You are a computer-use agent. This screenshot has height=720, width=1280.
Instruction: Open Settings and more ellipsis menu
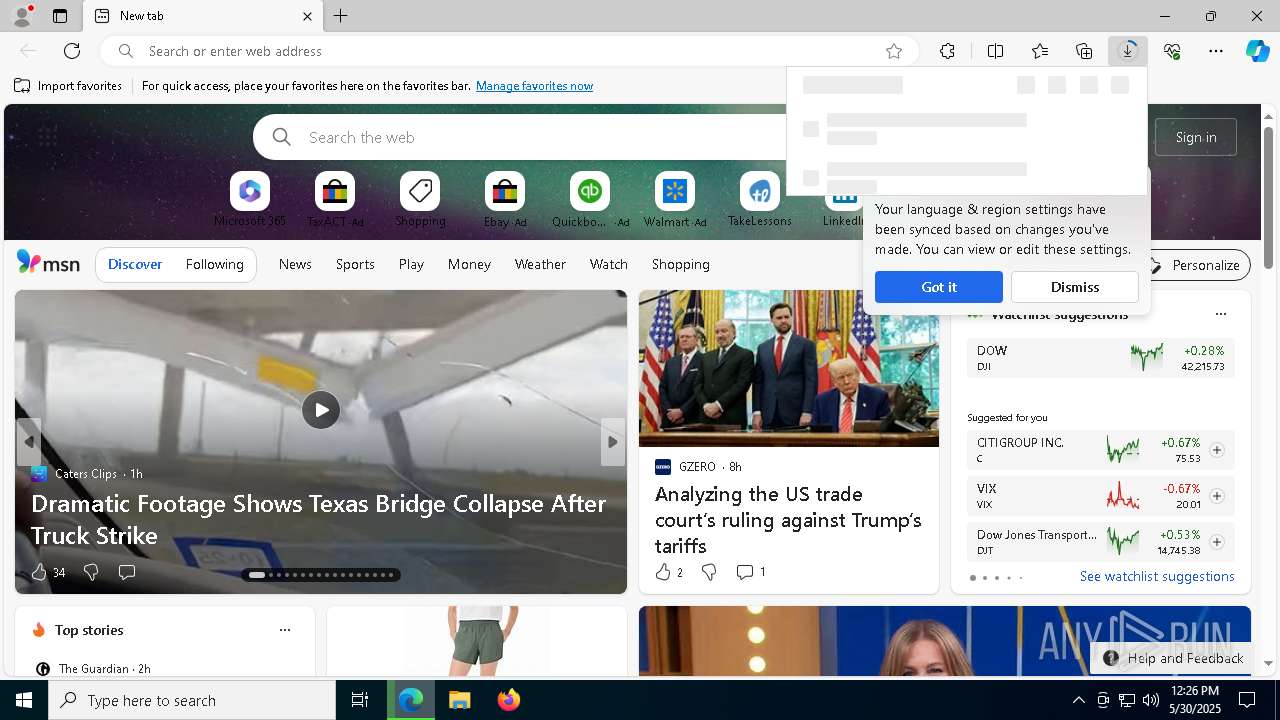coord(1216,51)
